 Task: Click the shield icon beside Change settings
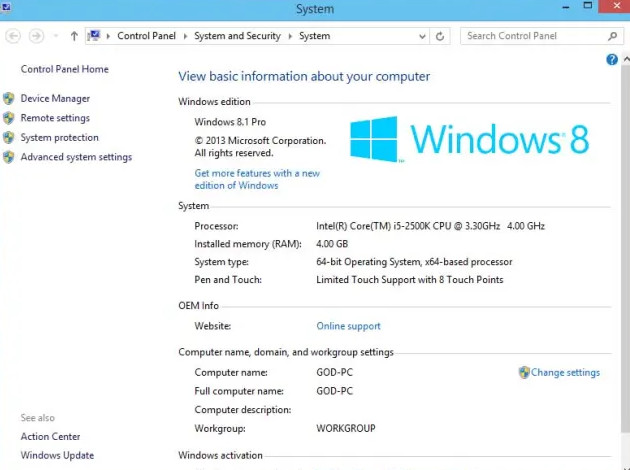[x=524, y=372]
